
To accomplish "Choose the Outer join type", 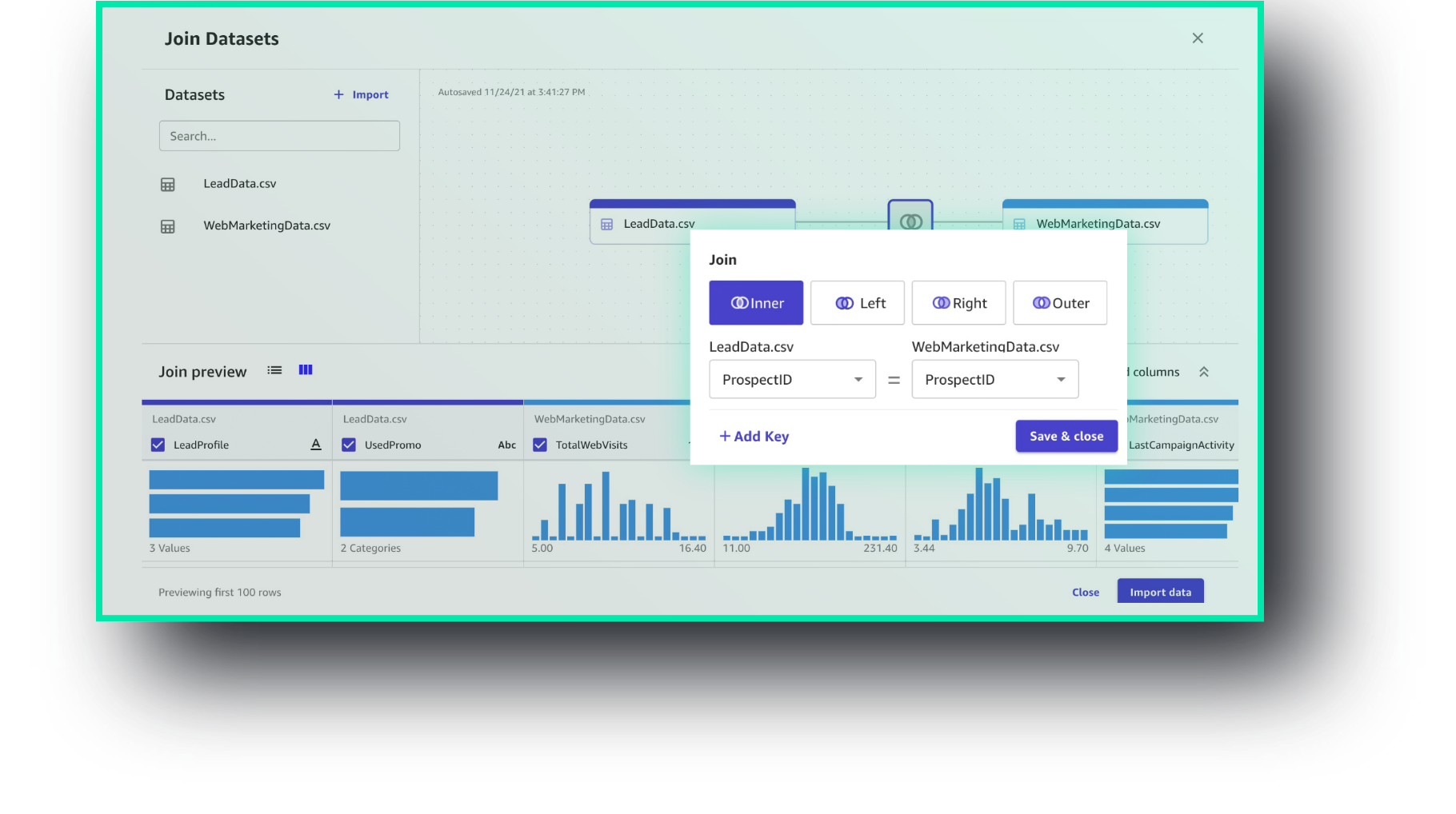I will point(1060,303).
